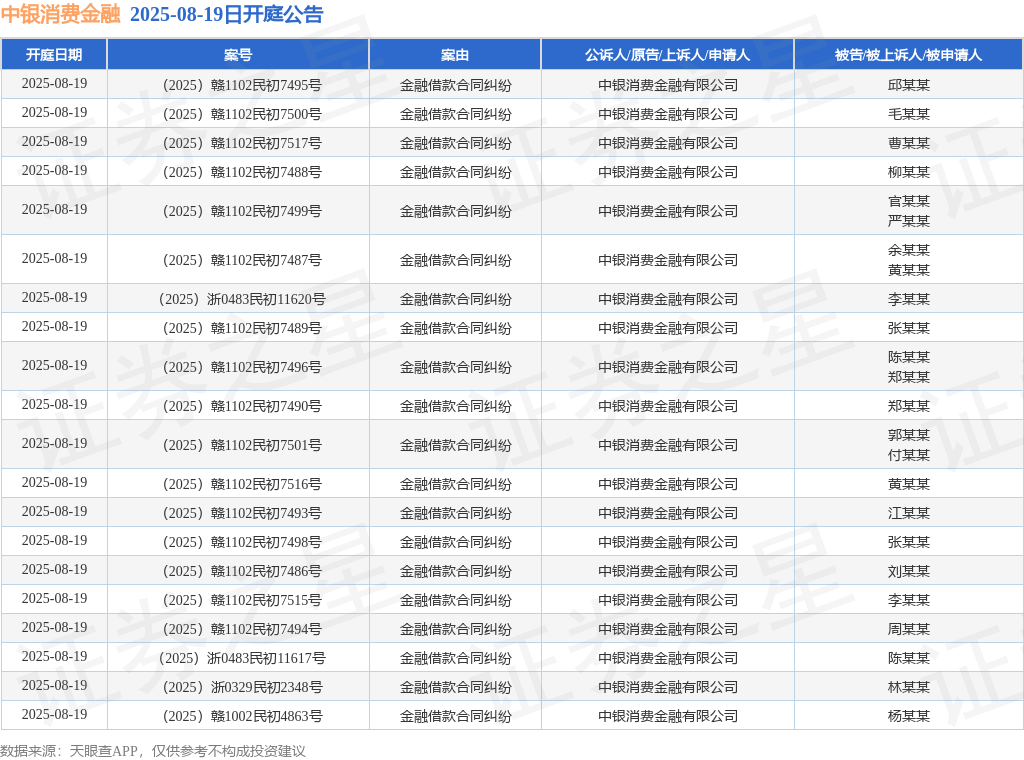Select case number 赣1102民初7517号
Viewport: 1024px width, 760px height.
[x=241, y=143]
